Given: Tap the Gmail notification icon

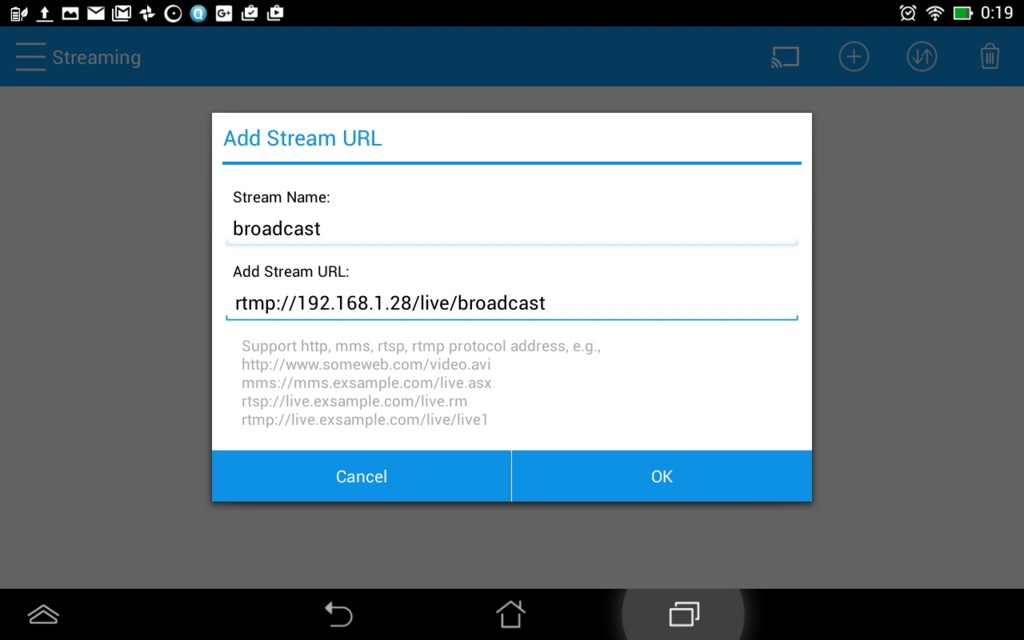Looking at the screenshot, I should pyautogui.click(x=121, y=13).
